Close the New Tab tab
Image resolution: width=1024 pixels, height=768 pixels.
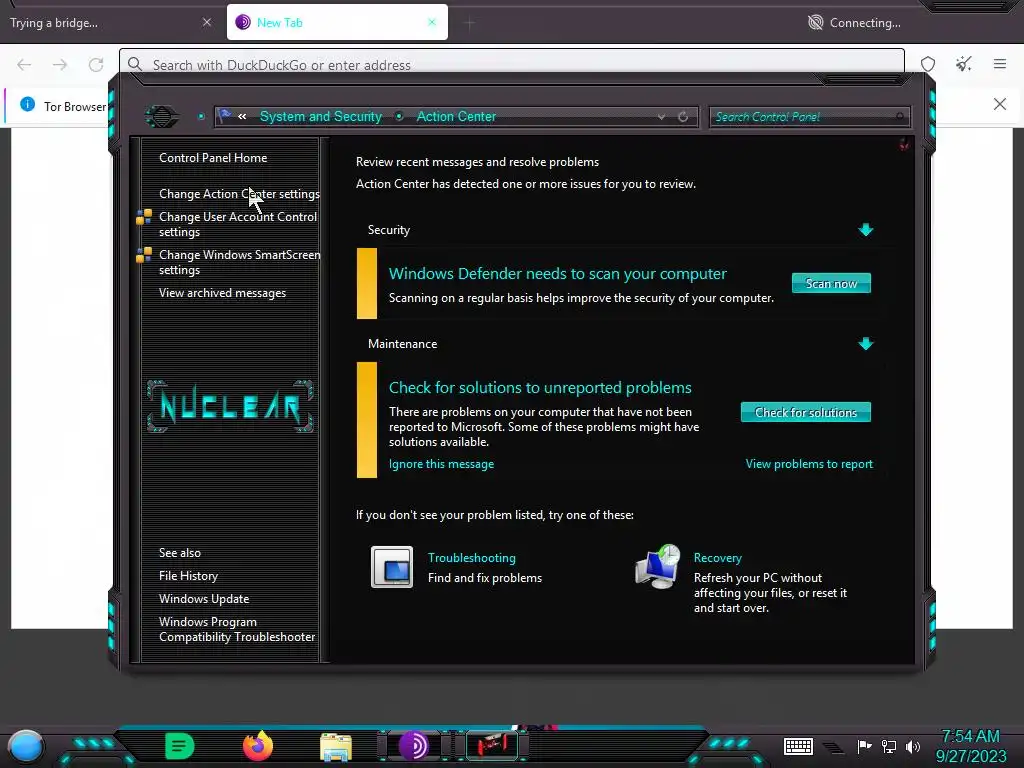(432, 22)
